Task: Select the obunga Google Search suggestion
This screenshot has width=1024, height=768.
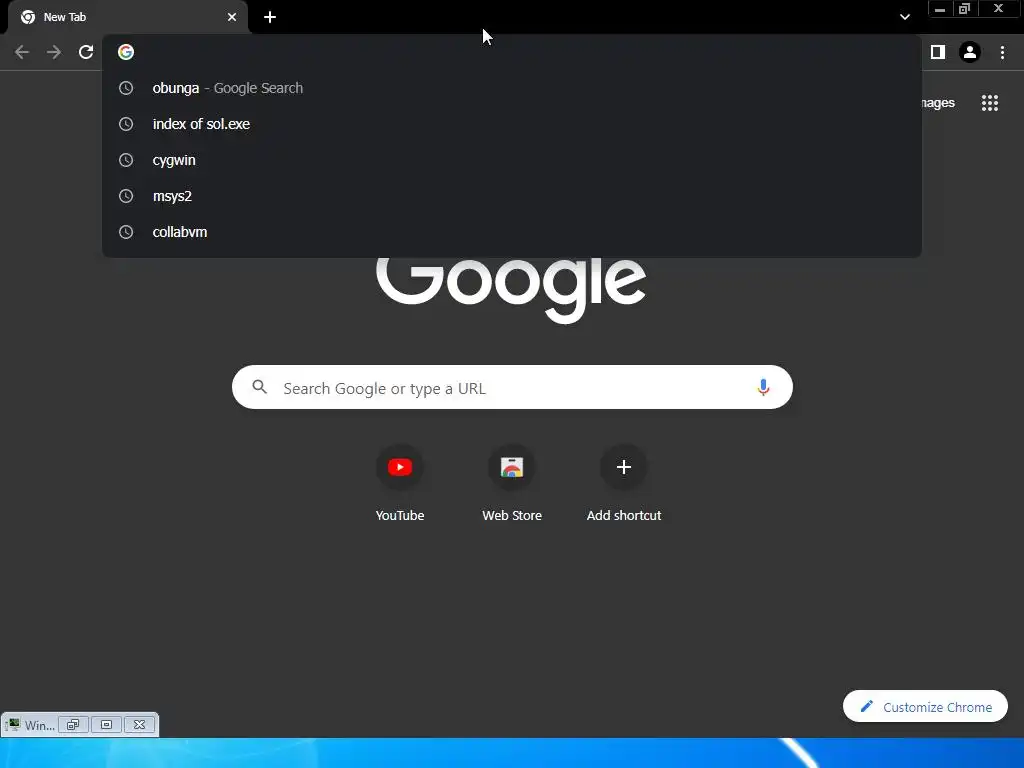Action: (x=512, y=88)
